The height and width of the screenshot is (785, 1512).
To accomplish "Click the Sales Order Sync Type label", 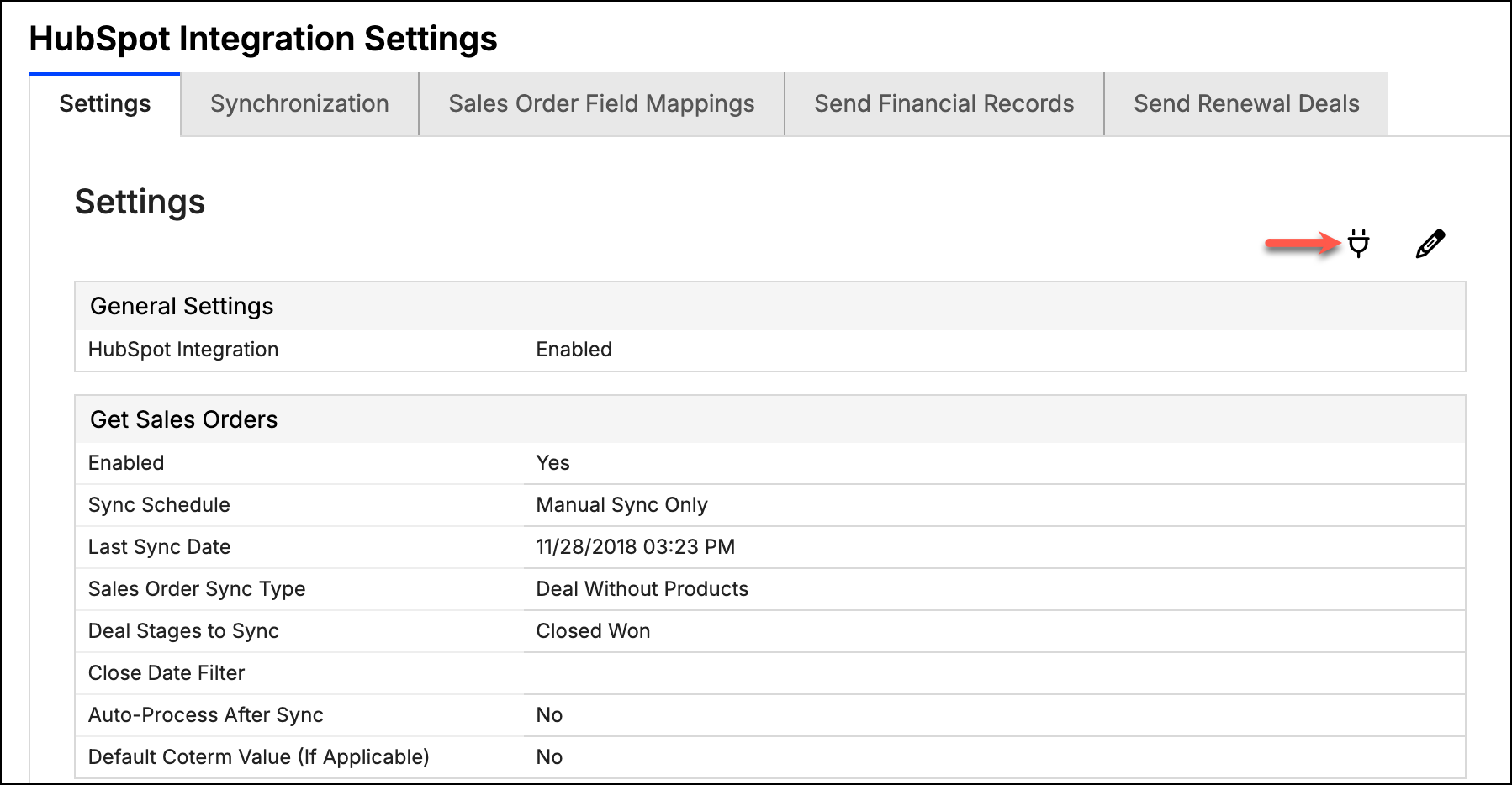I will pyautogui.click(x=197, y=589).
